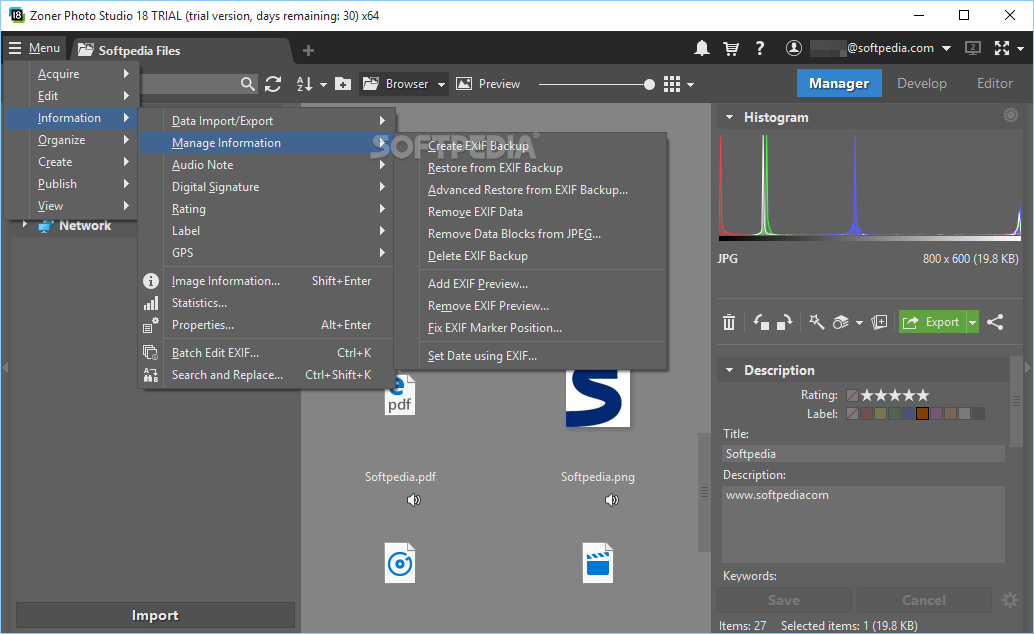Click the thumbnail size slider handle
The width and height of the screenshot is (1034, 634).
[650, 84]
